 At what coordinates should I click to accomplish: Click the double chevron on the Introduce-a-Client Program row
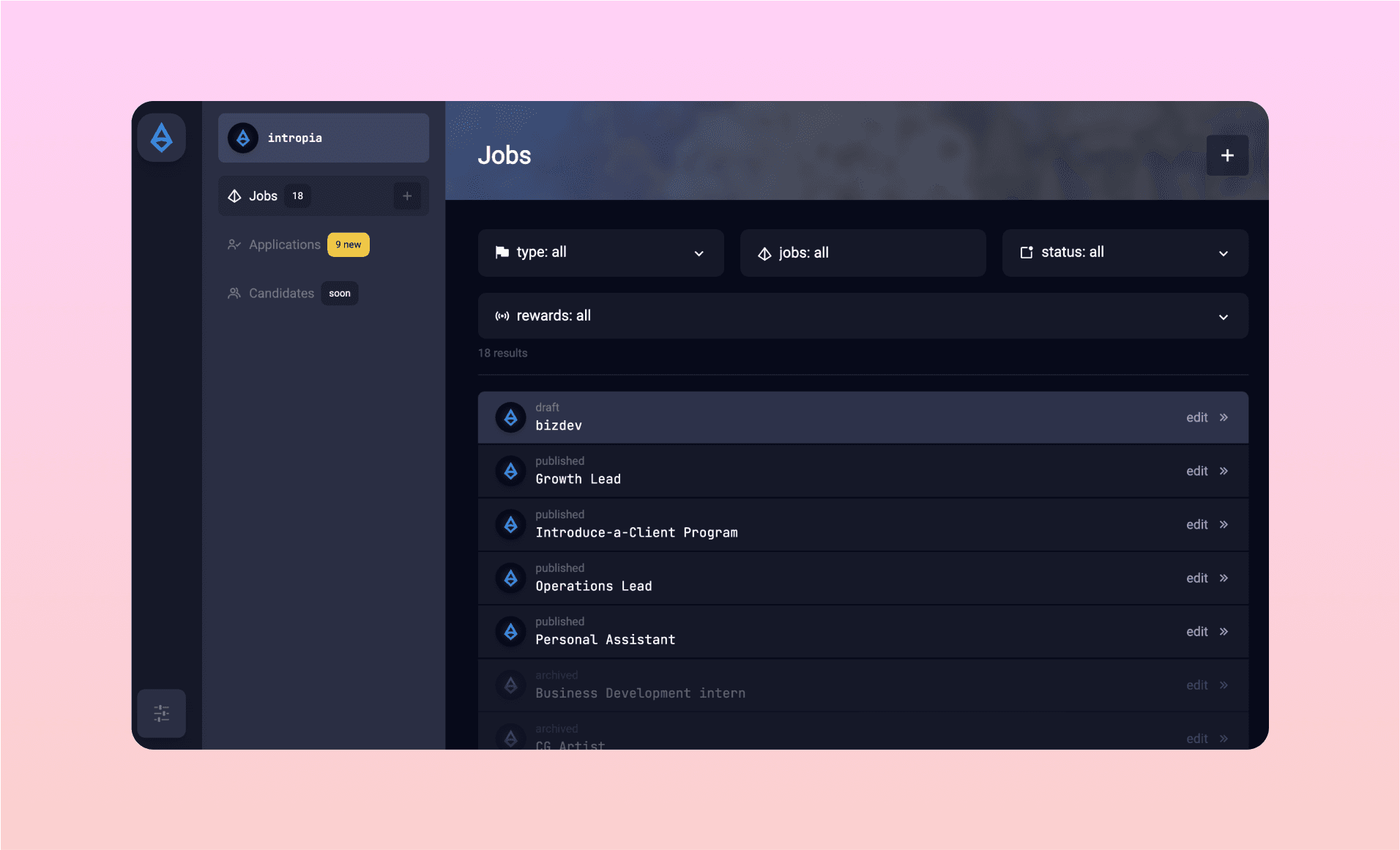(x=1224, y=524)
